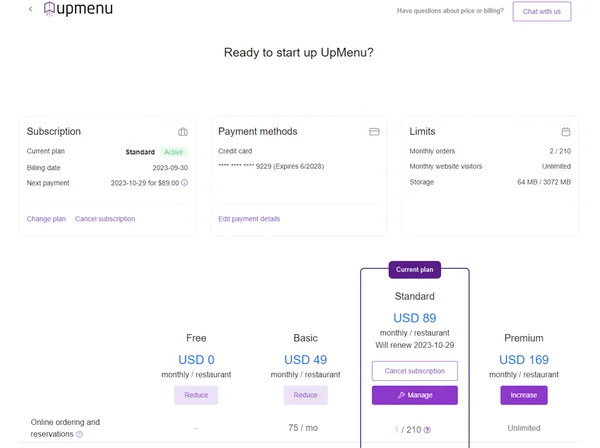Open the info icon next to Online ordering and reservations
The image size is (600, 448).
(79, 434)
